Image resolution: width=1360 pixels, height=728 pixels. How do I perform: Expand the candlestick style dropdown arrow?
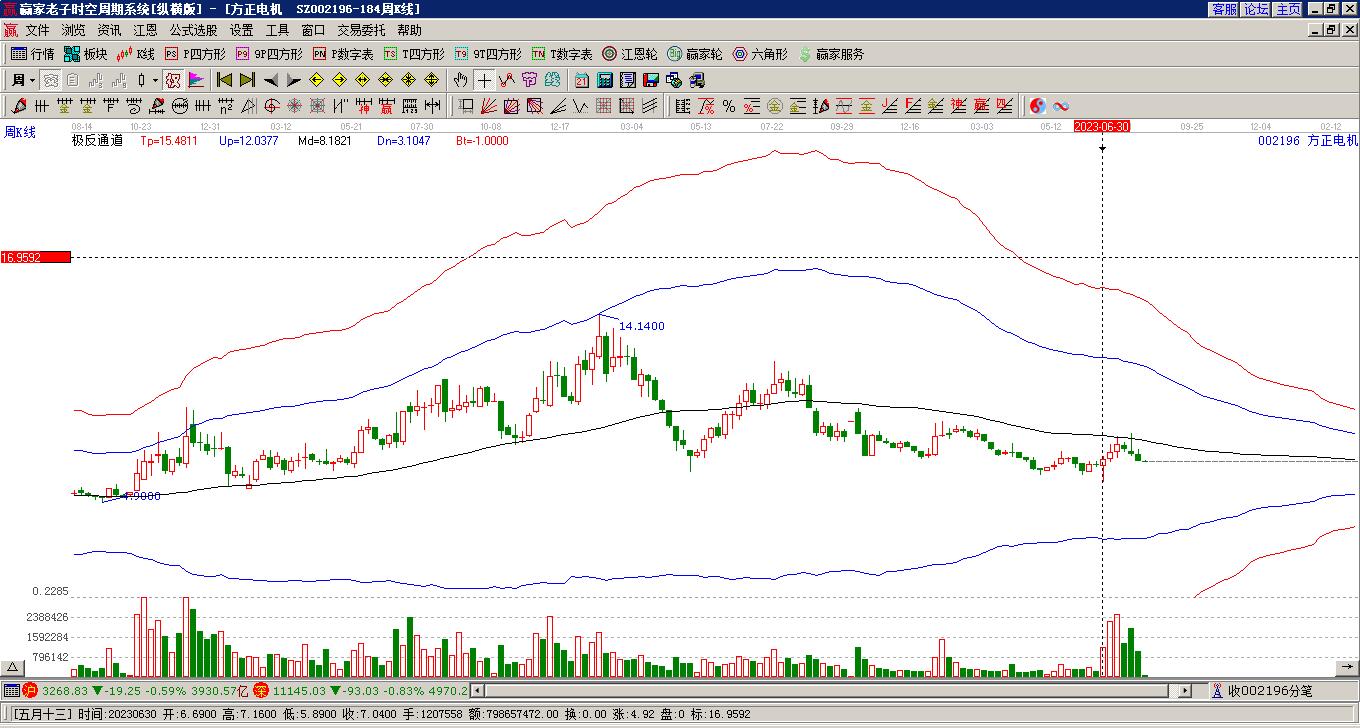(x=155, y=80)
